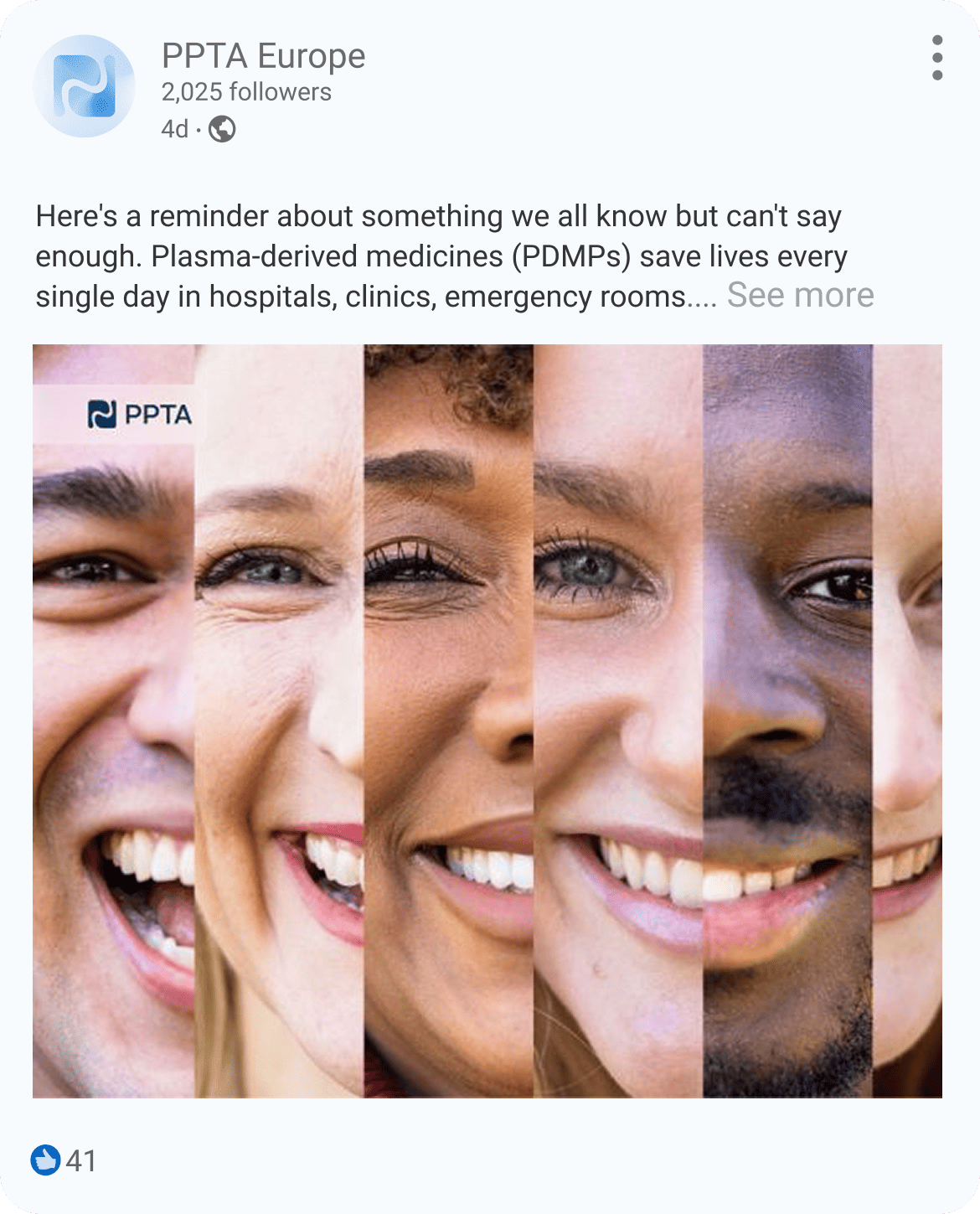Click the PPTA wordmark text on the image
980x1214 pixels.
point(157,414)
